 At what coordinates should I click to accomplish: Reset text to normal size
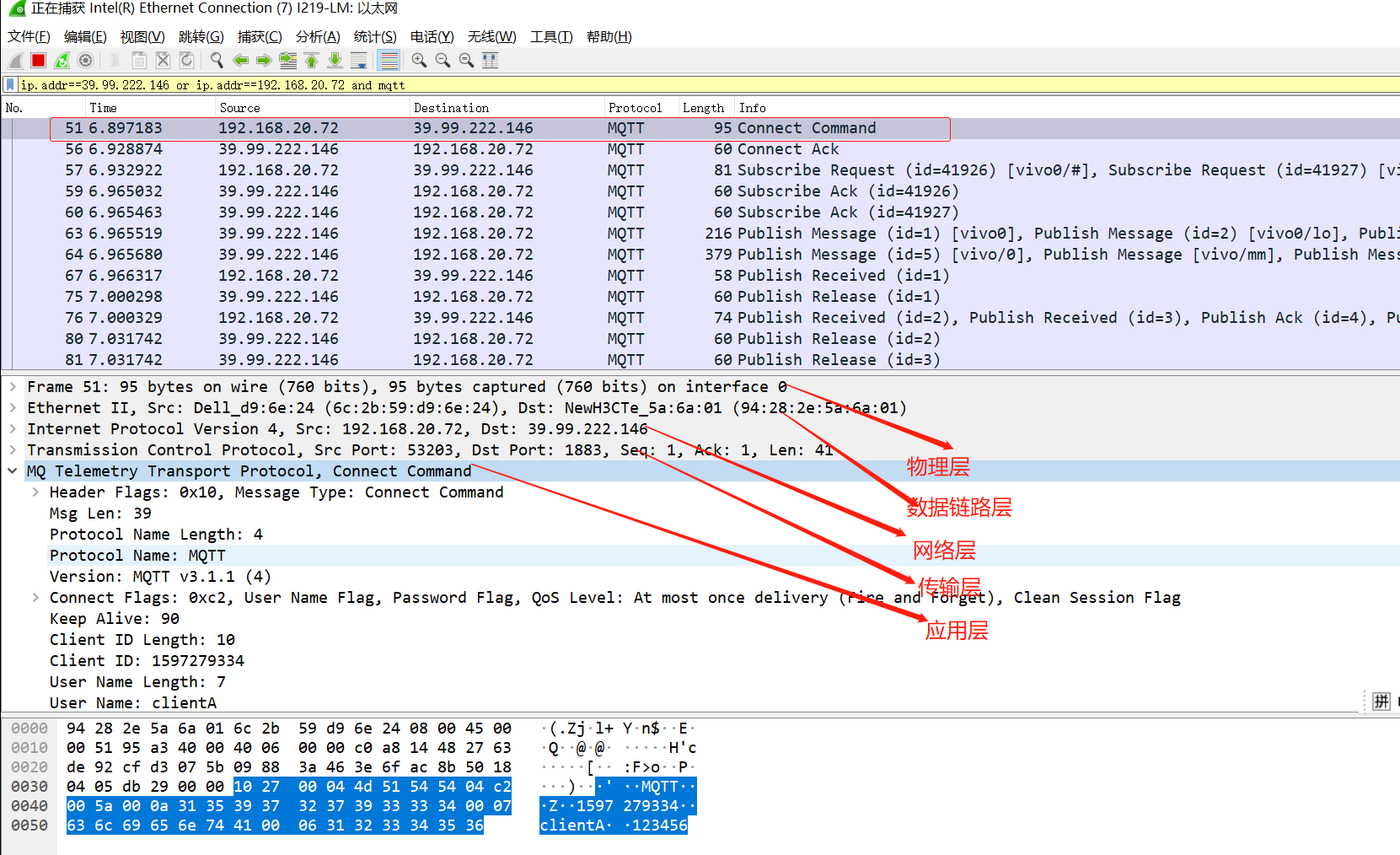pyautogui.click(x=466, y=61)
